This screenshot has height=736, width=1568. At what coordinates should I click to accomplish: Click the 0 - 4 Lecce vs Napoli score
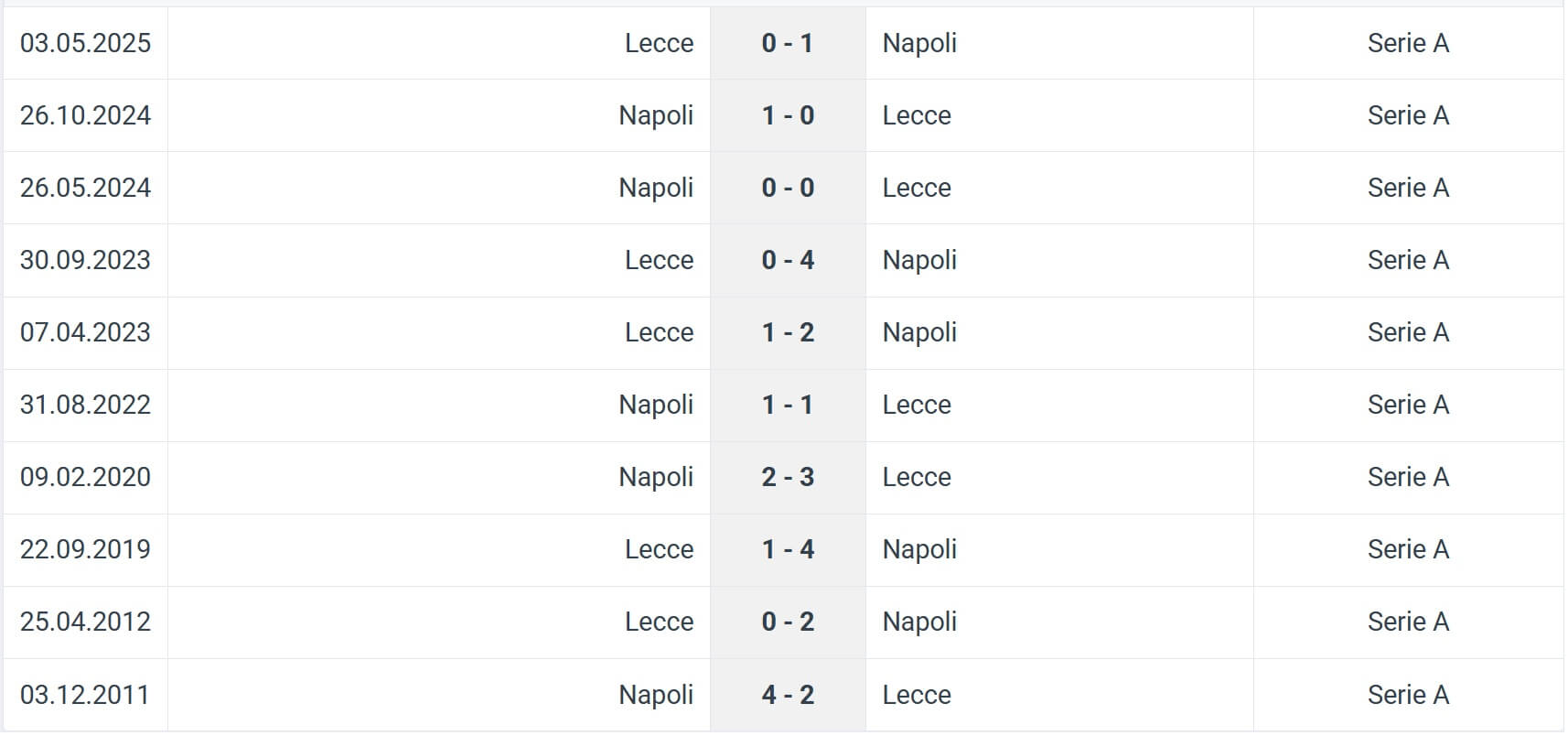(x=787, y=260)
